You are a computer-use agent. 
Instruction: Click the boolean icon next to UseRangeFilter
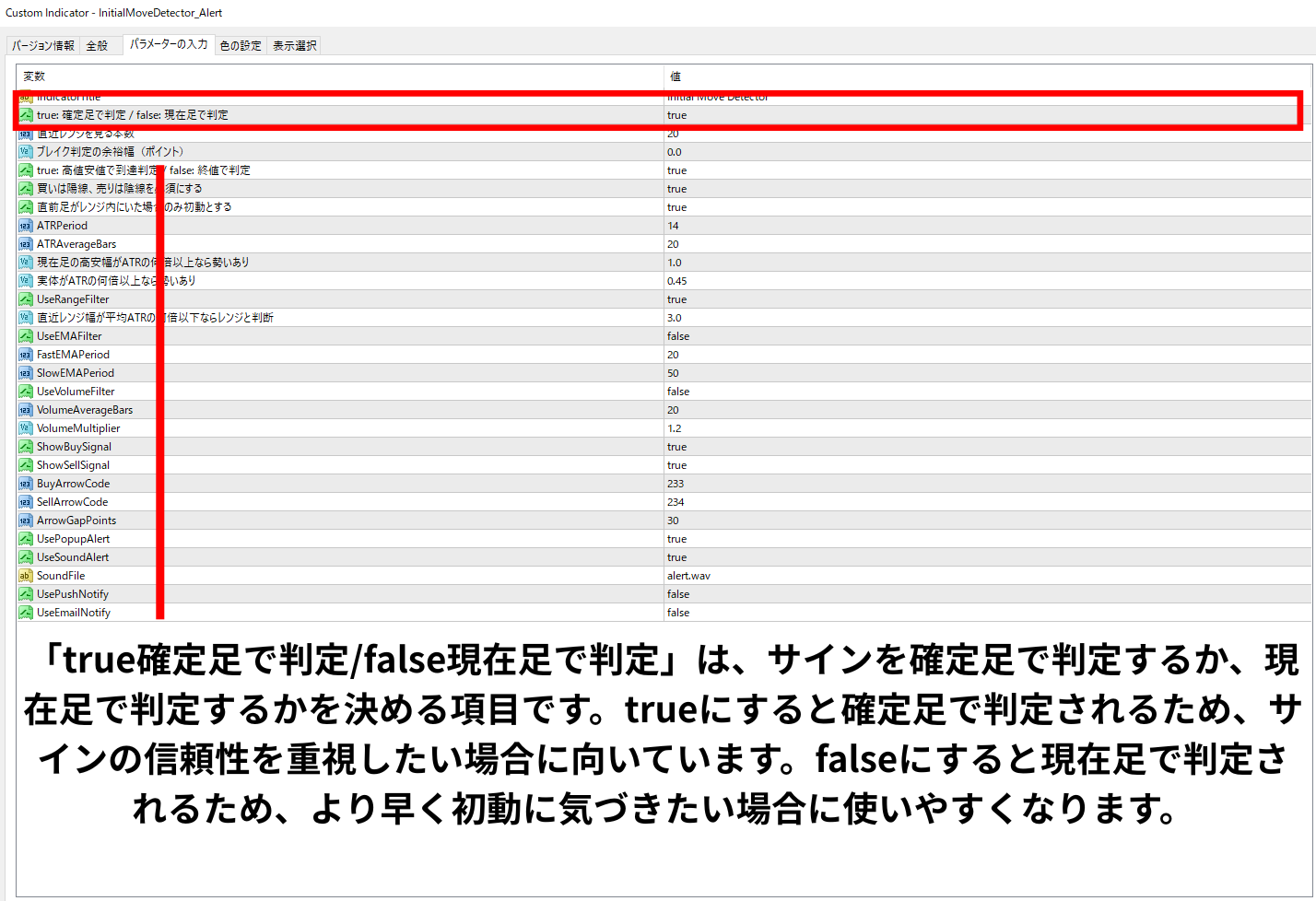click(x=26, y=299)
